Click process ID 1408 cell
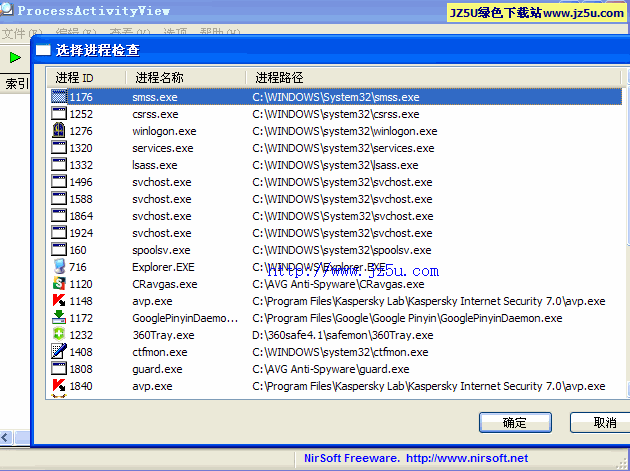The height and width of the screenshot is (471, 630). [81, 352]
